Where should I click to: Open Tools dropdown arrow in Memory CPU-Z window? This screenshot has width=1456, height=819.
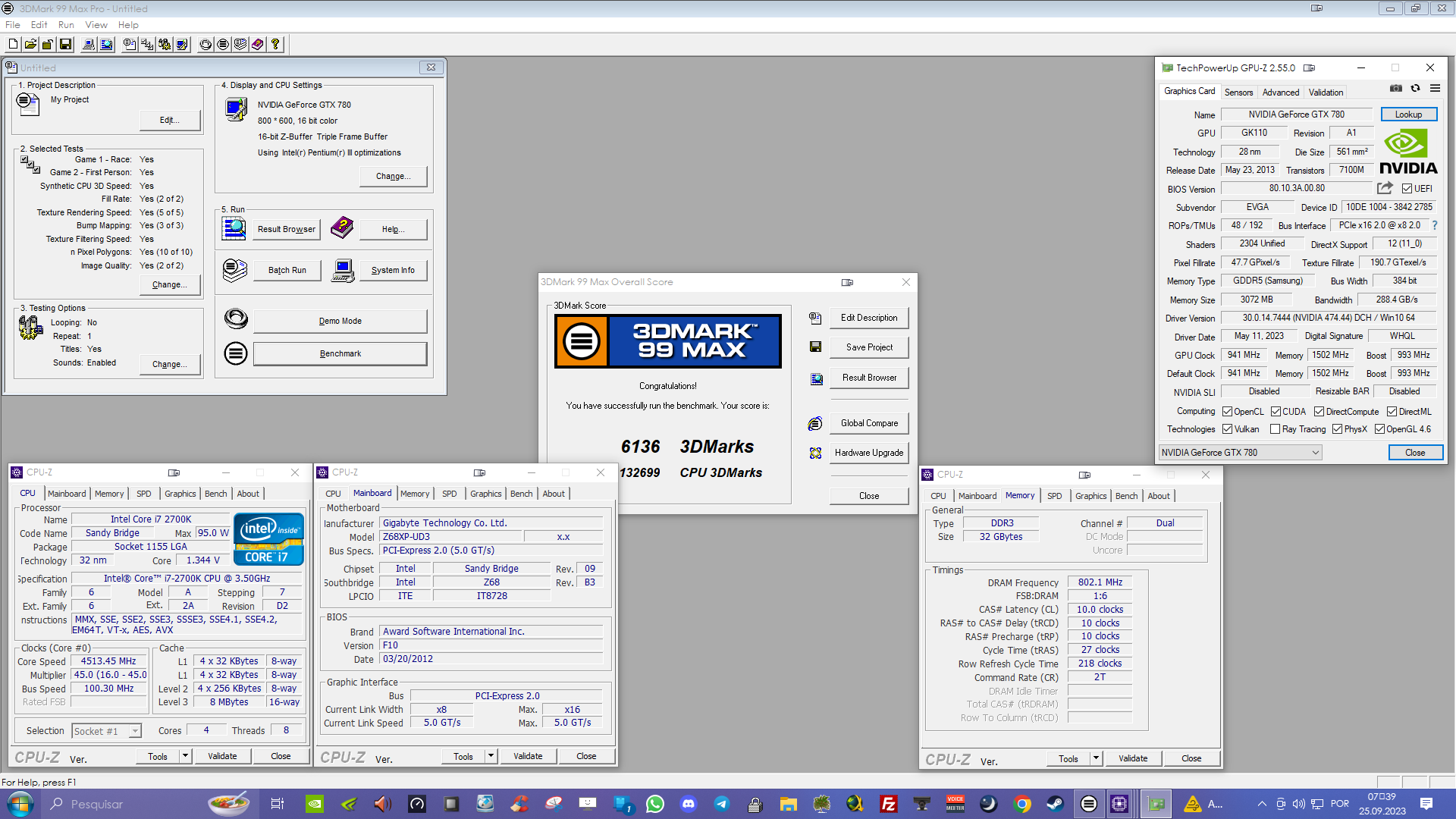tap(1095, 758)
